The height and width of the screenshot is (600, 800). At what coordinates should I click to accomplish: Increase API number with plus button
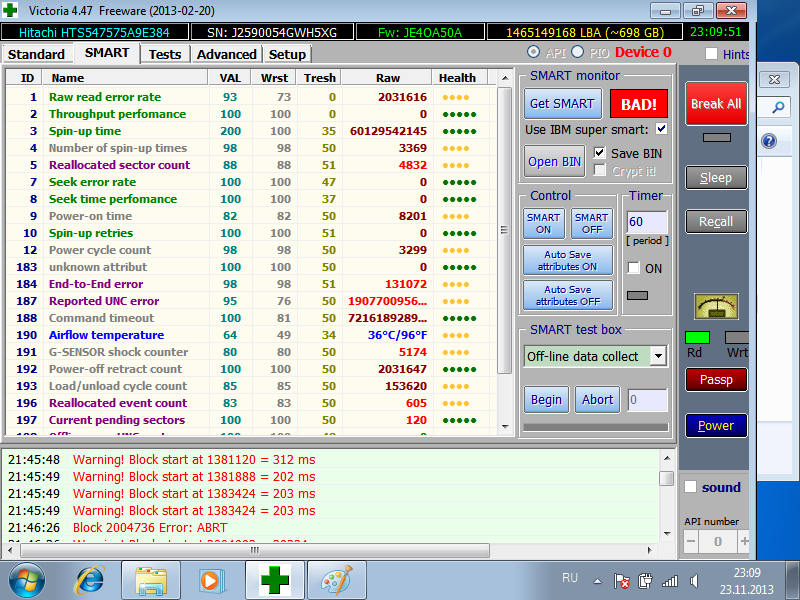(744, 541)
